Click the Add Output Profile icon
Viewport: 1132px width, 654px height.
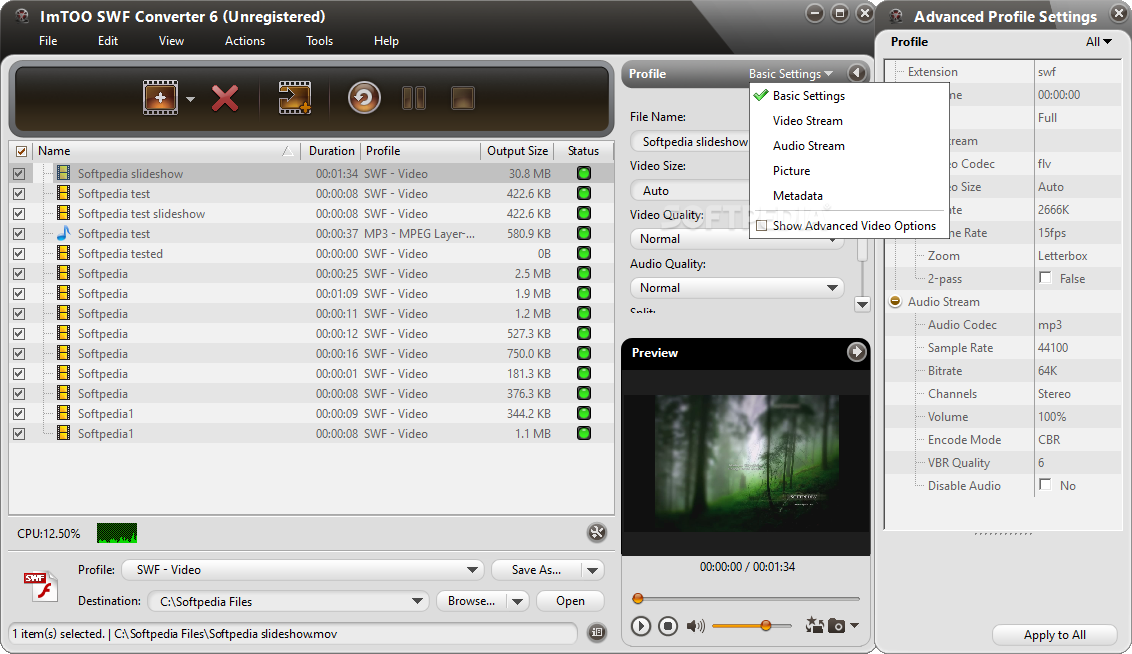[295, 98]
